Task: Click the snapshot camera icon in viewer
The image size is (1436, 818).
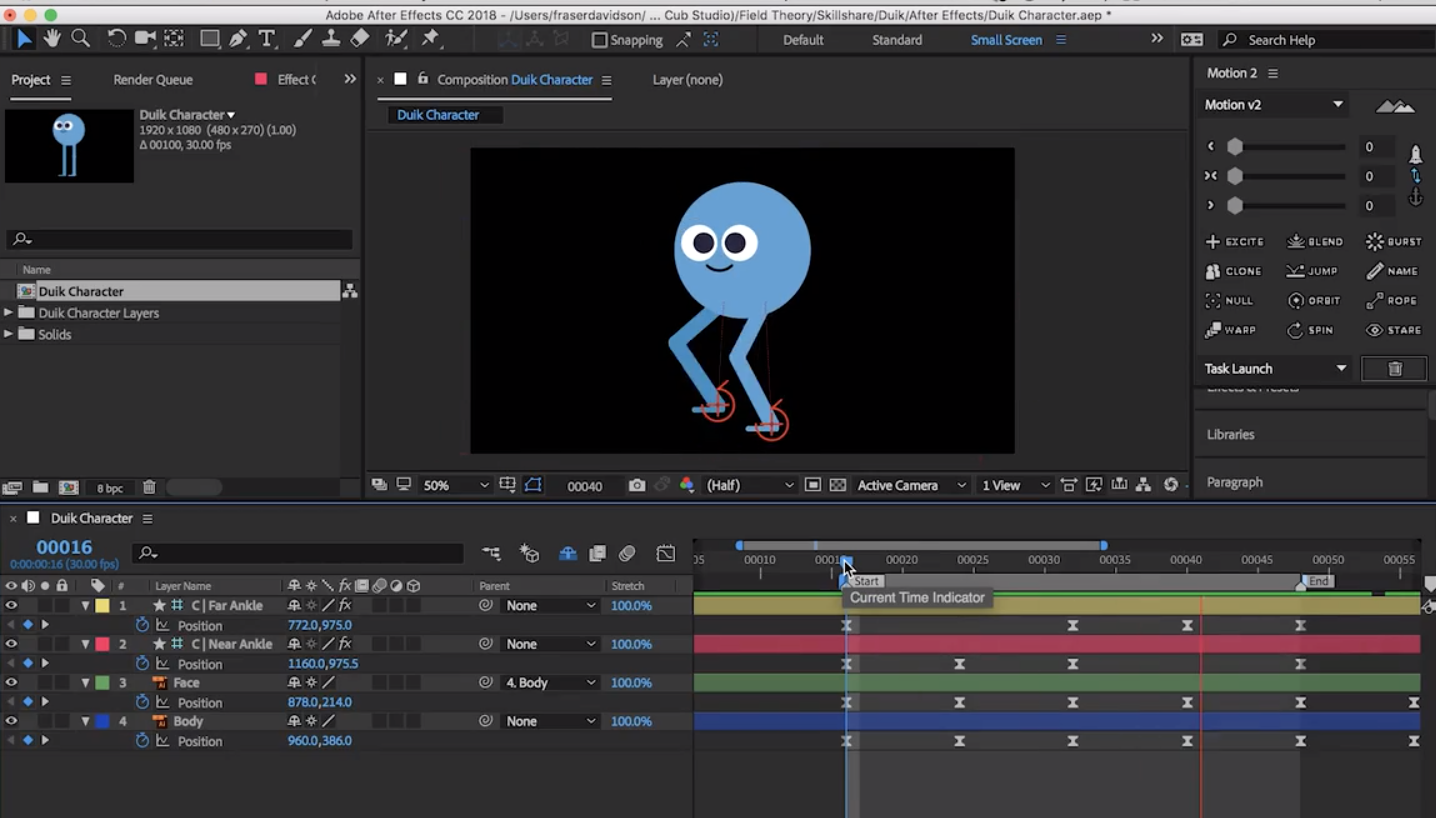Action: coord(637,485)
